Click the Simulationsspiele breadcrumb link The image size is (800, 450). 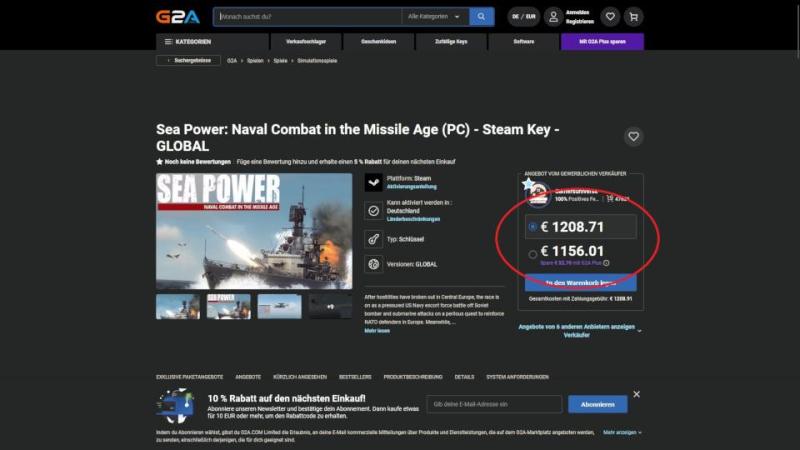coord(317,61)
